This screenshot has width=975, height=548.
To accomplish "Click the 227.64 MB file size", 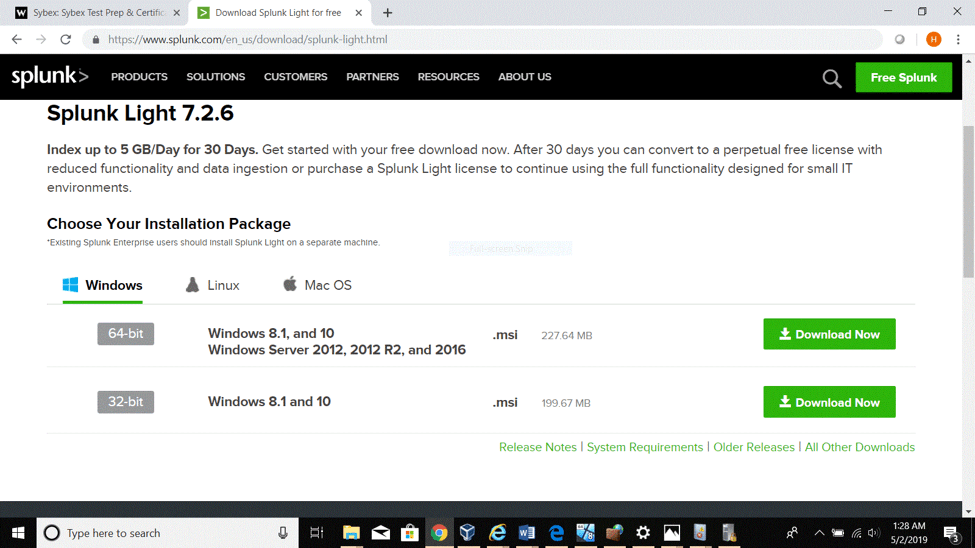I will click(x=566, y=335).
